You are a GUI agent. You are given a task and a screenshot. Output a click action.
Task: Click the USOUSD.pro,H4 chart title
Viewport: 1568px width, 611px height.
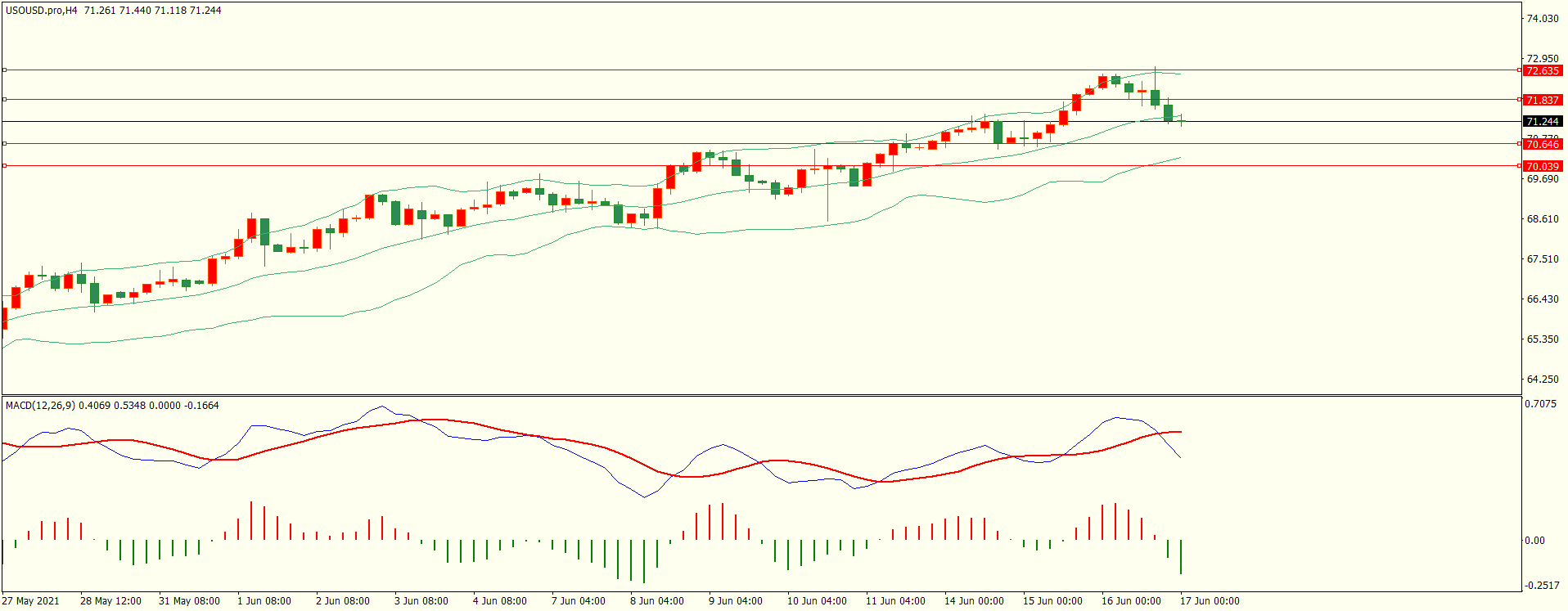click(42, 11)
